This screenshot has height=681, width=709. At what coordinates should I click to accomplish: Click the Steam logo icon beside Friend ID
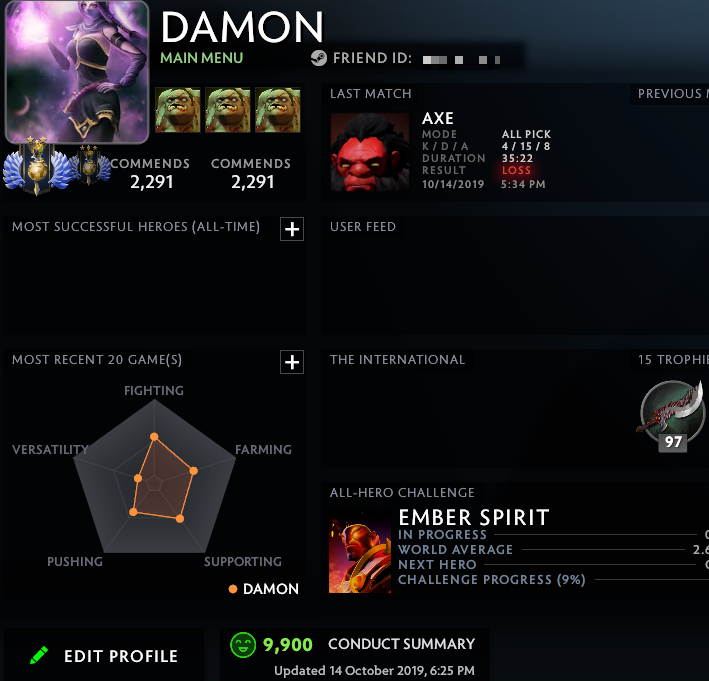pos(319,58)
